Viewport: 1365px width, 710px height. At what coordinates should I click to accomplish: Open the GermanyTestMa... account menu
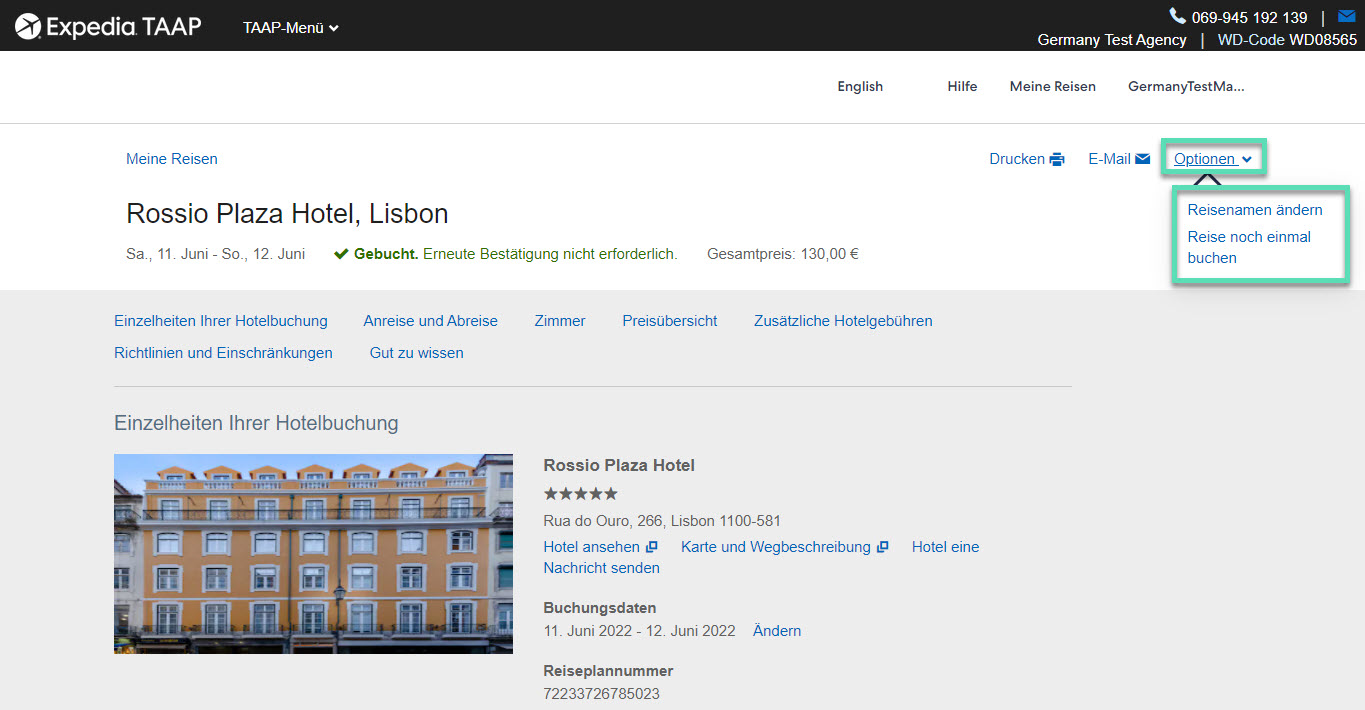pos(1186,86)
